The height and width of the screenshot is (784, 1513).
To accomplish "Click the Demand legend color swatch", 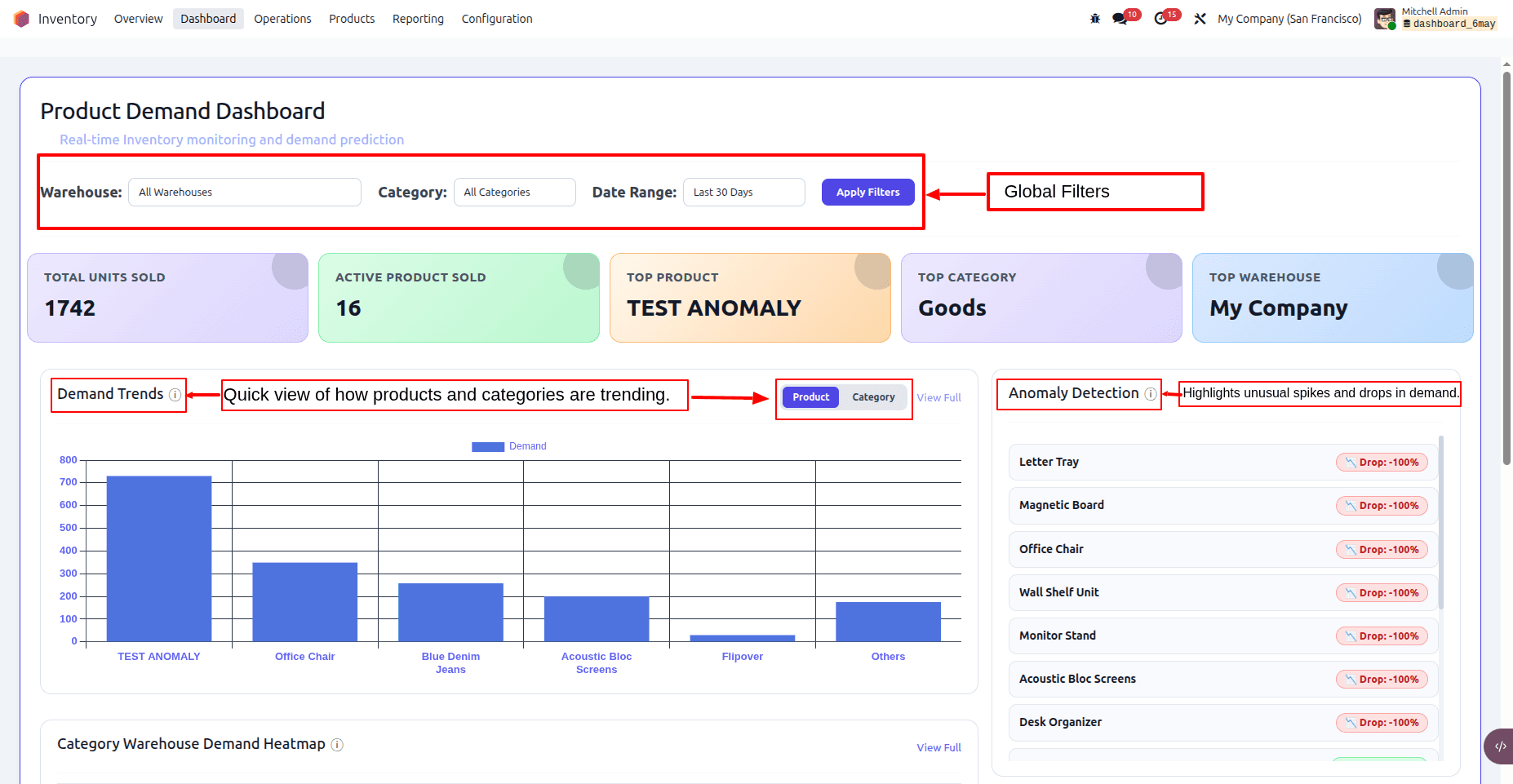I will click(x=488, y=447).
